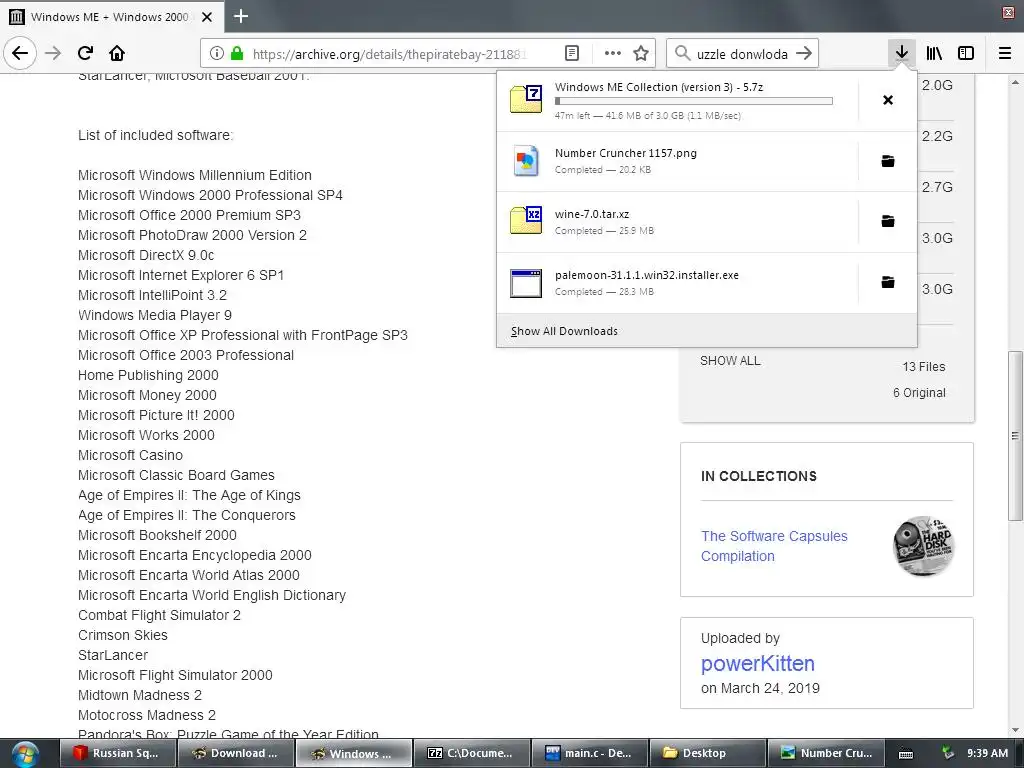Click 'Microsoft Flight Simulator 2000' text

point(175,675)
